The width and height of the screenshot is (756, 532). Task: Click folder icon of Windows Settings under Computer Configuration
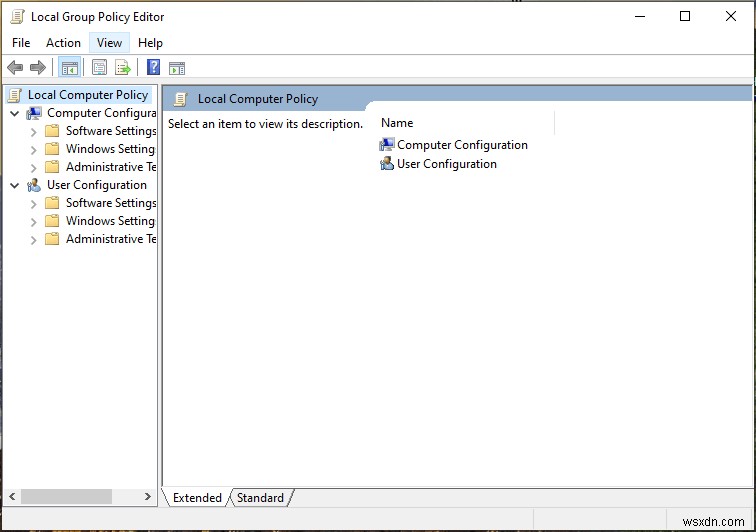point(52,149)
